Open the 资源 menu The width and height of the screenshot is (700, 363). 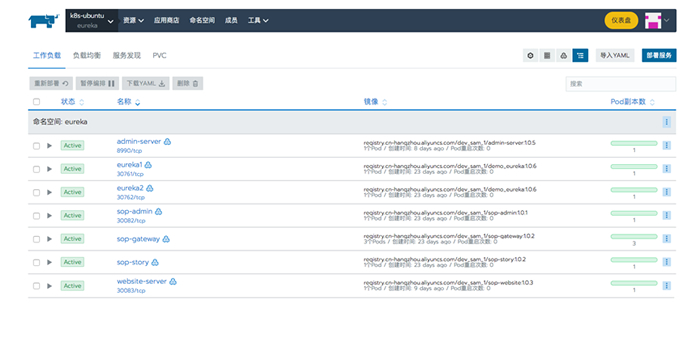point(133,21)
